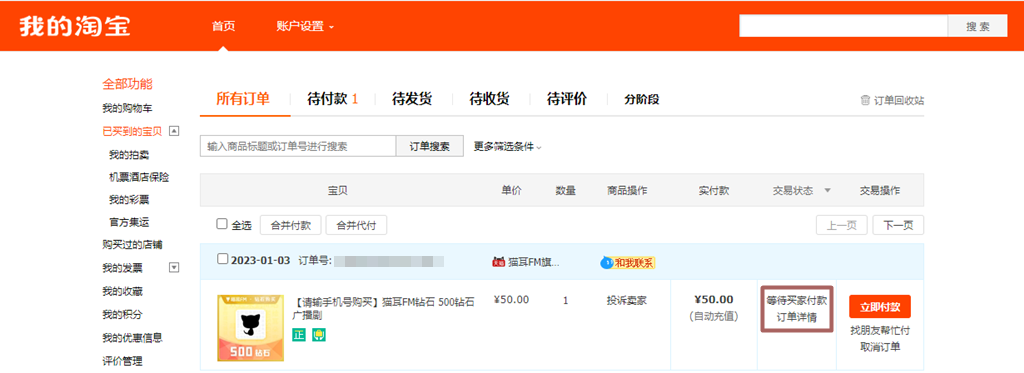Go to 首页 in top navigation
This screenshot has width=1024, height=373.
(x=223, y=27)
